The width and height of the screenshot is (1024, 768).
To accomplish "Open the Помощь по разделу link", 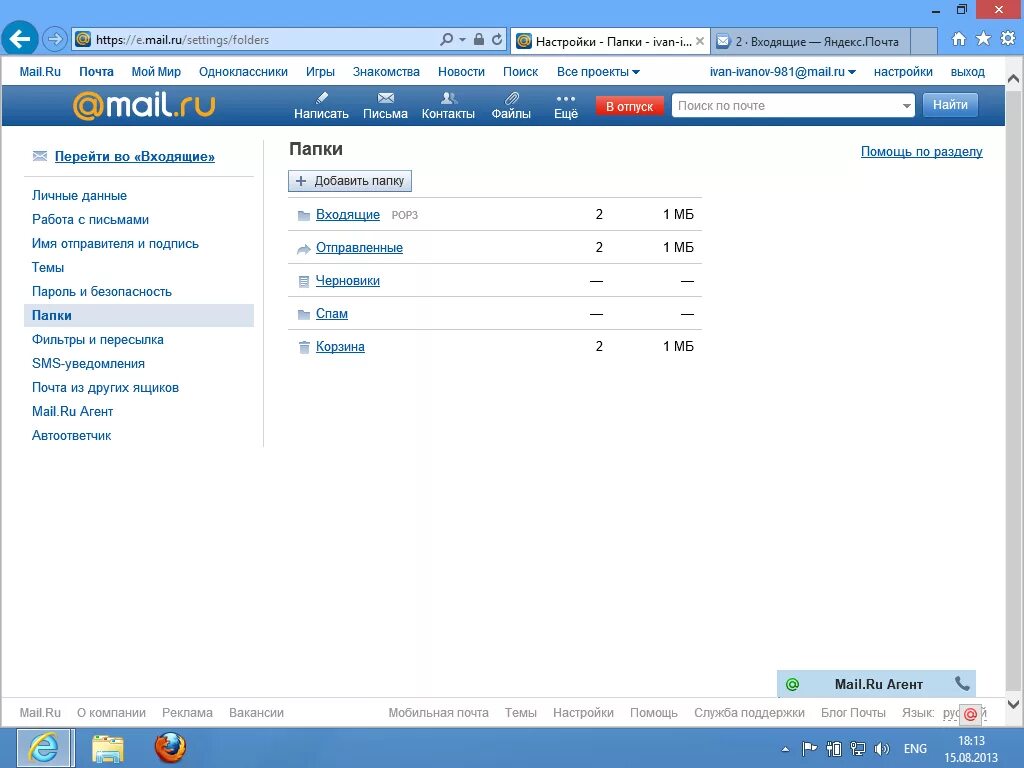I will point(921,152).
